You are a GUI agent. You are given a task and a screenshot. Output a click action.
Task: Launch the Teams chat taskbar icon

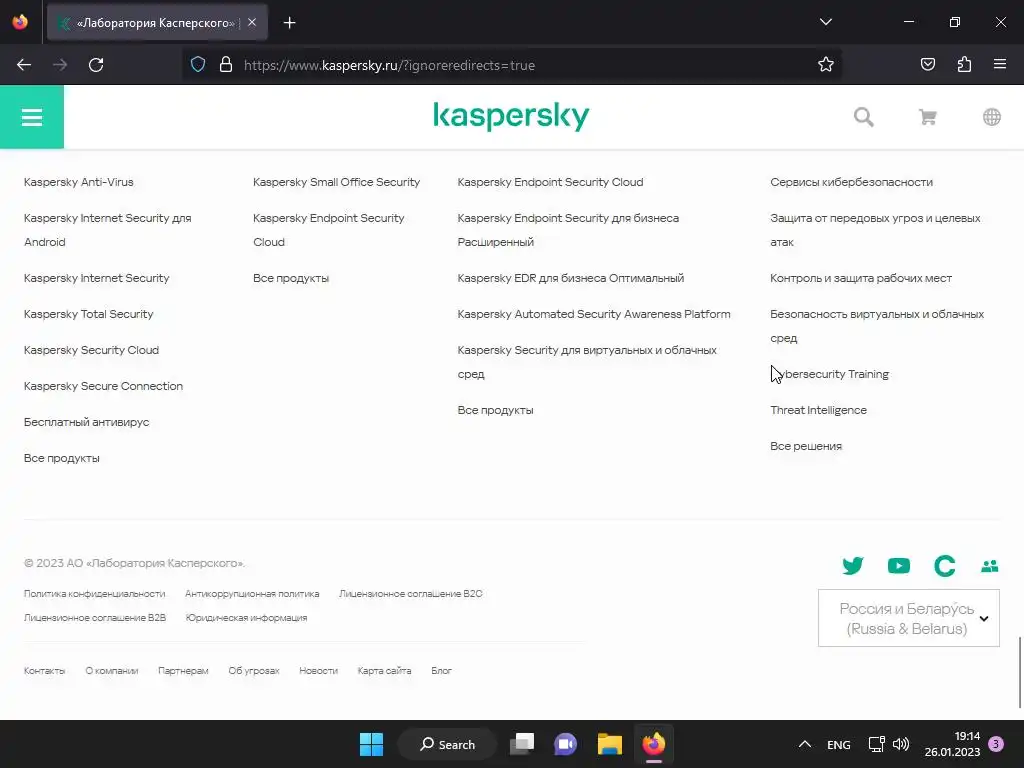pos(566,744)
